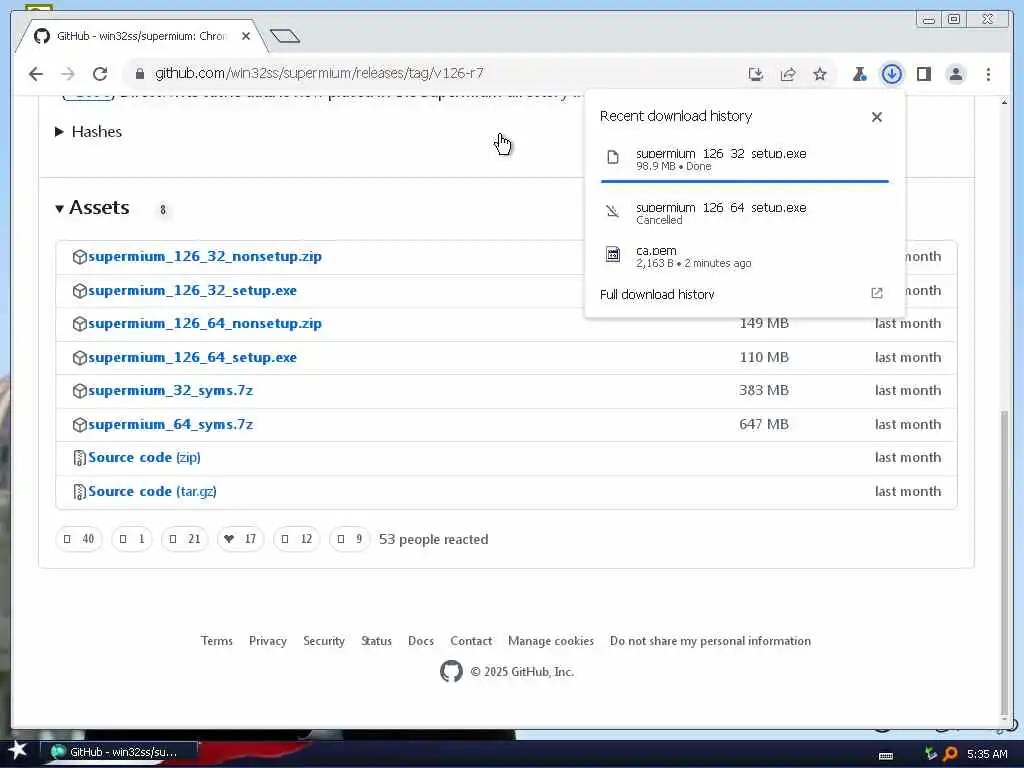Select GitHub - win32ss/su... taskbar item
This screenshot has height=768, width=1024.
pyautogui.click(x=119, y=752)
